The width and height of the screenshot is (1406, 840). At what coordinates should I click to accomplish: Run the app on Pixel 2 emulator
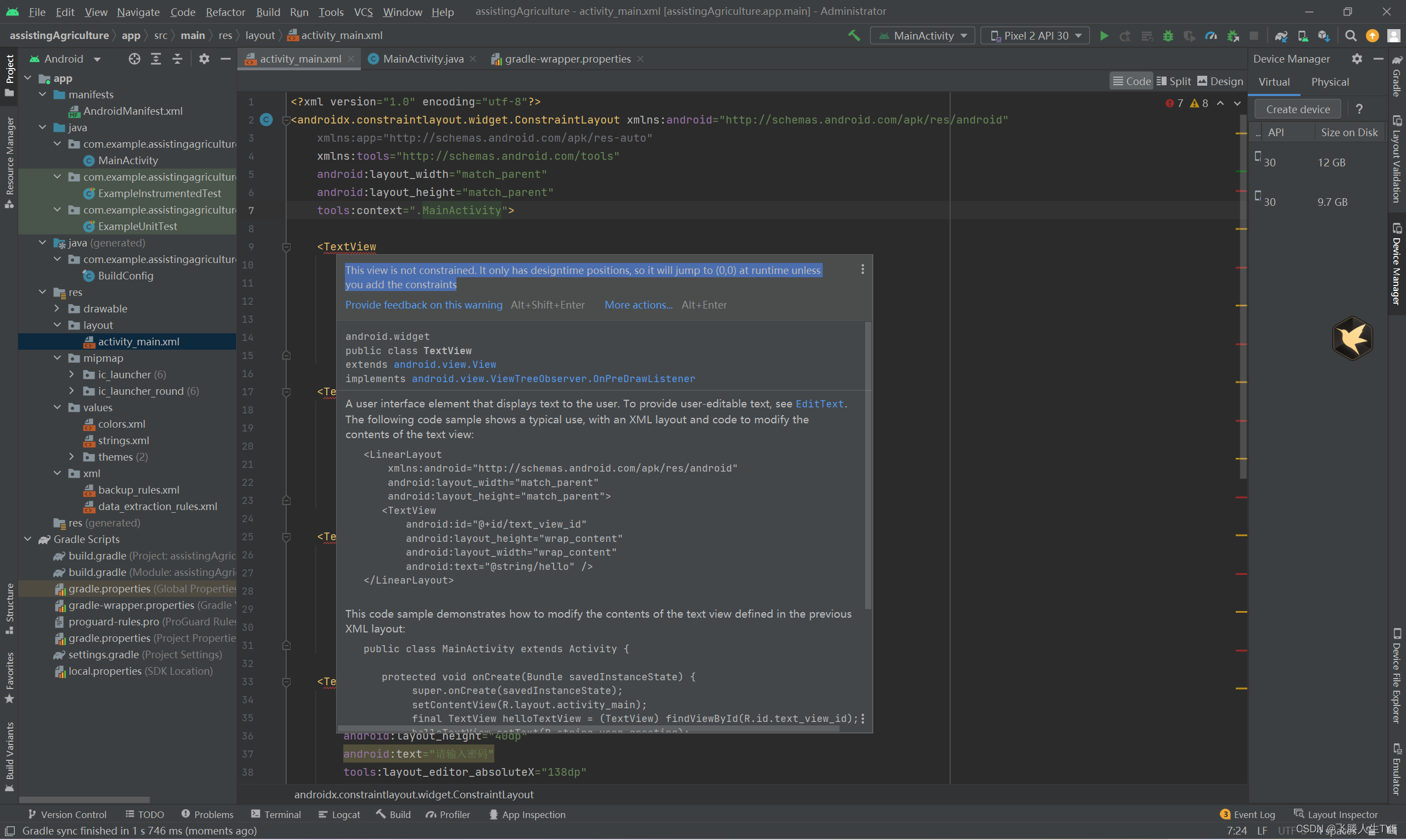(x=1103, y=35)
